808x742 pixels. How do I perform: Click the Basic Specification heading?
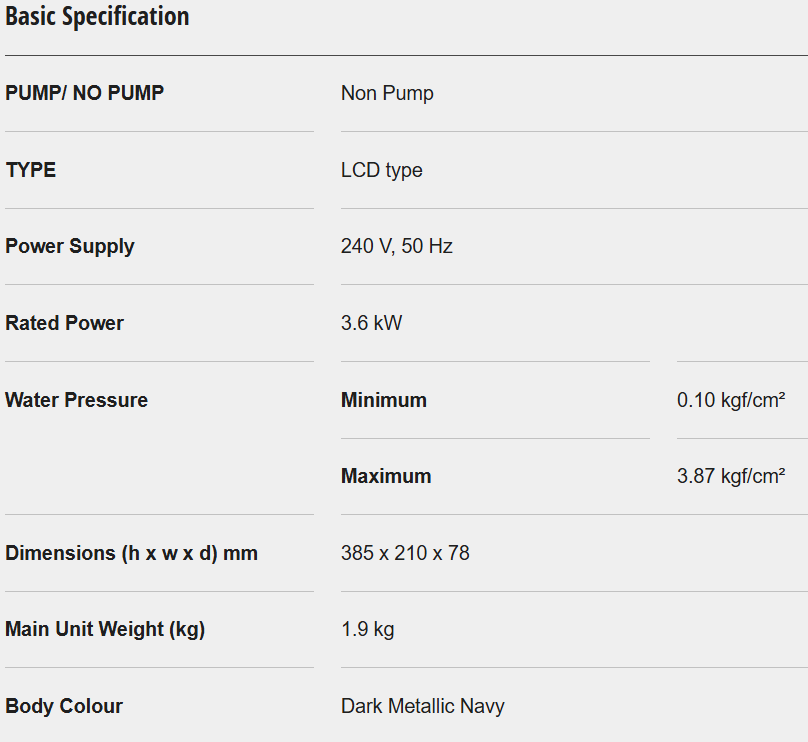(97, 17)
